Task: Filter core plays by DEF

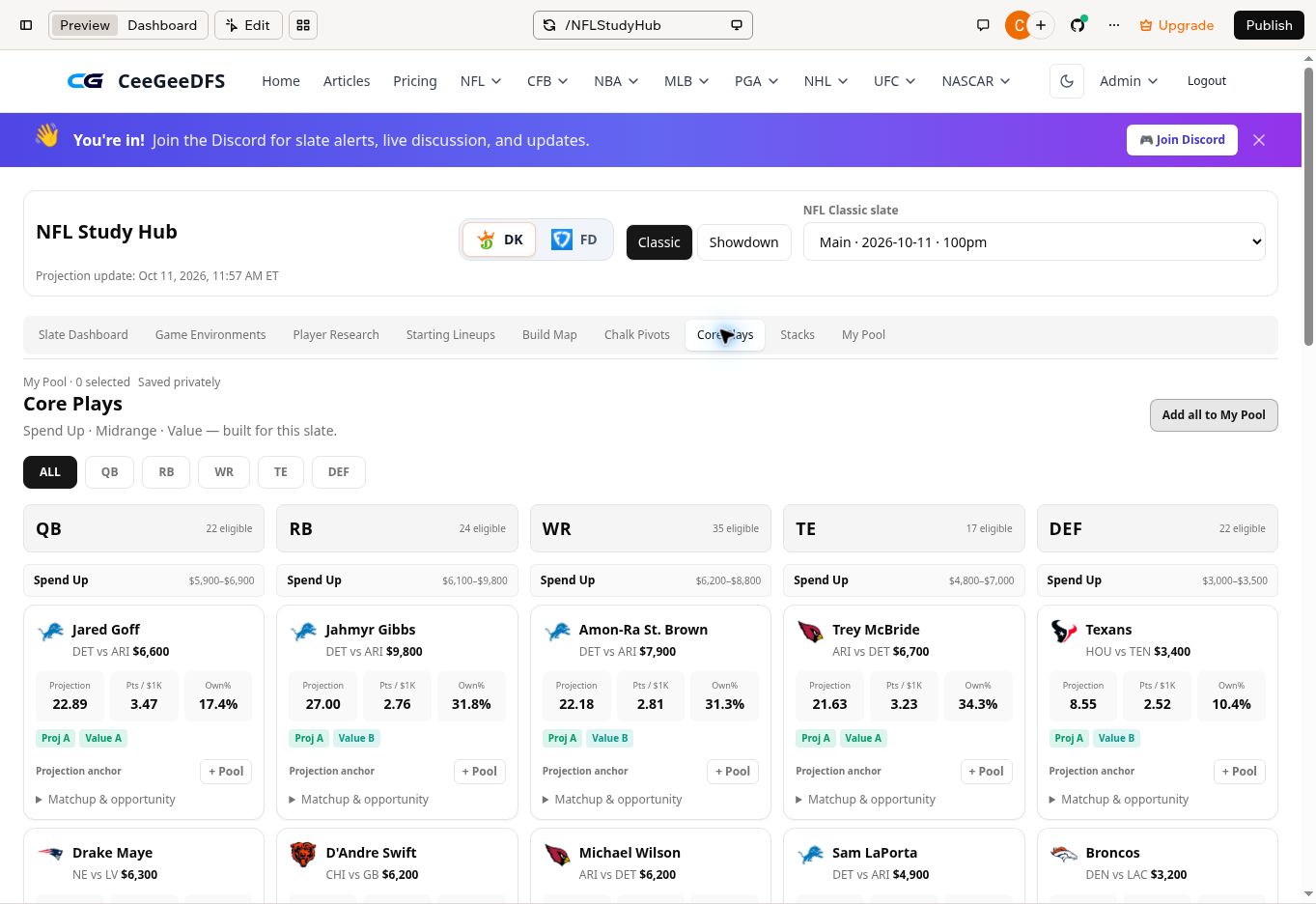Action: 339,472
